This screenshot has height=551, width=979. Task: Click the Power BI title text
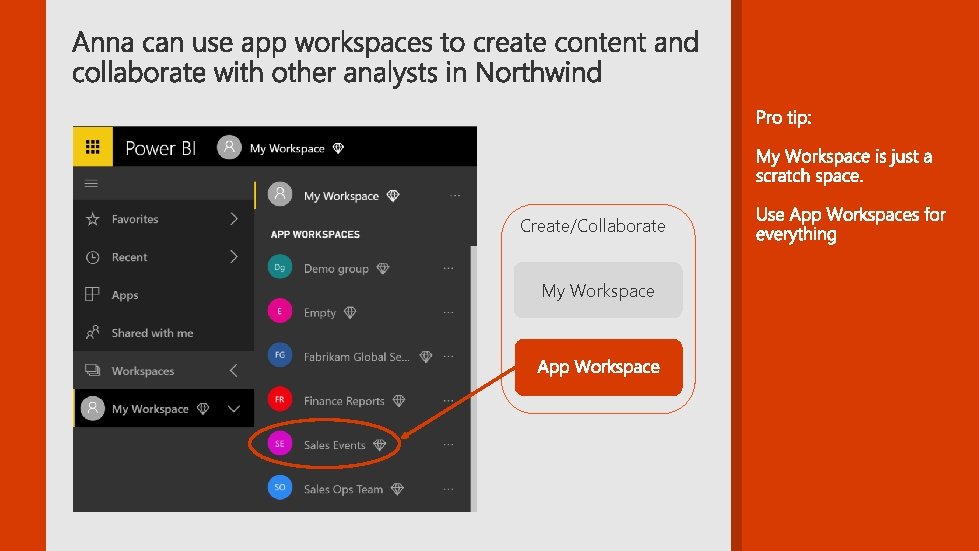click(x=160, y=148)
